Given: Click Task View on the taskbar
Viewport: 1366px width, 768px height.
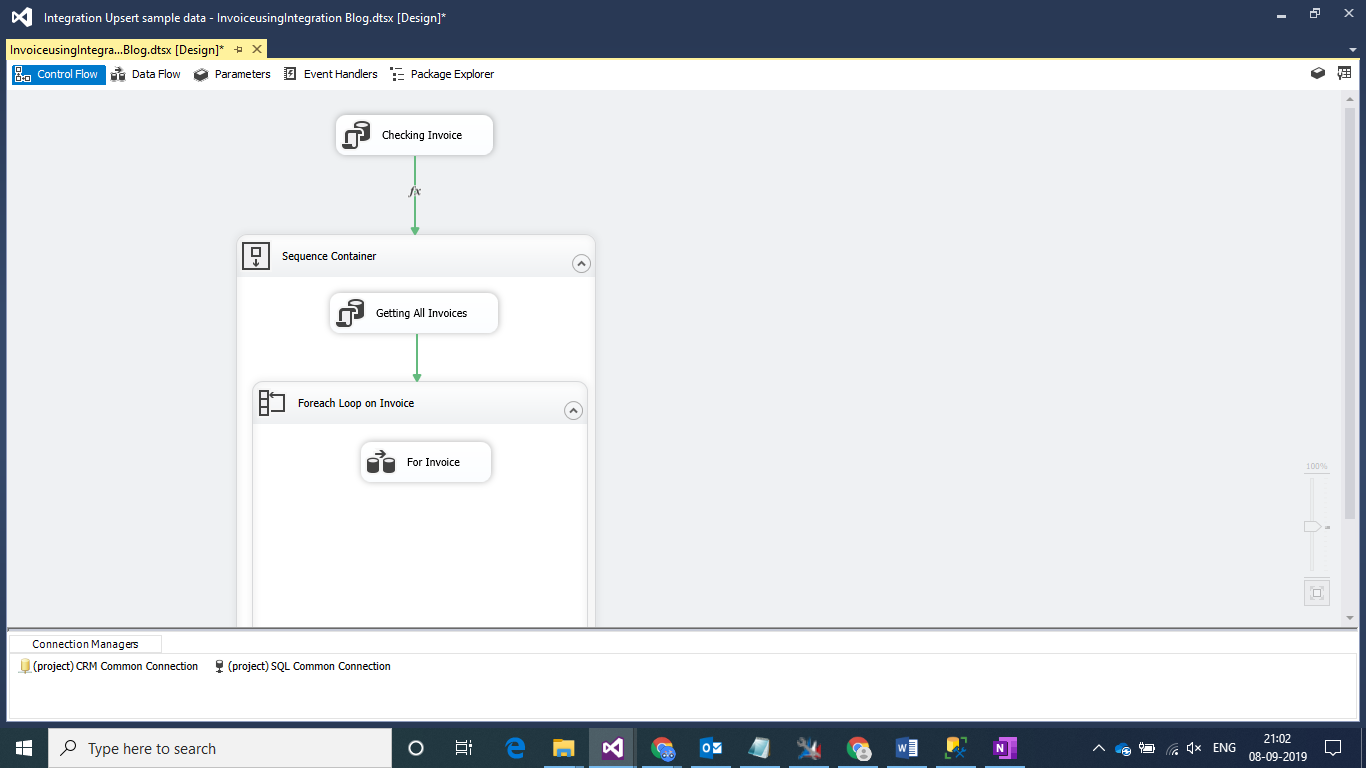Looking at the screenshot, I should click(464, 748).
